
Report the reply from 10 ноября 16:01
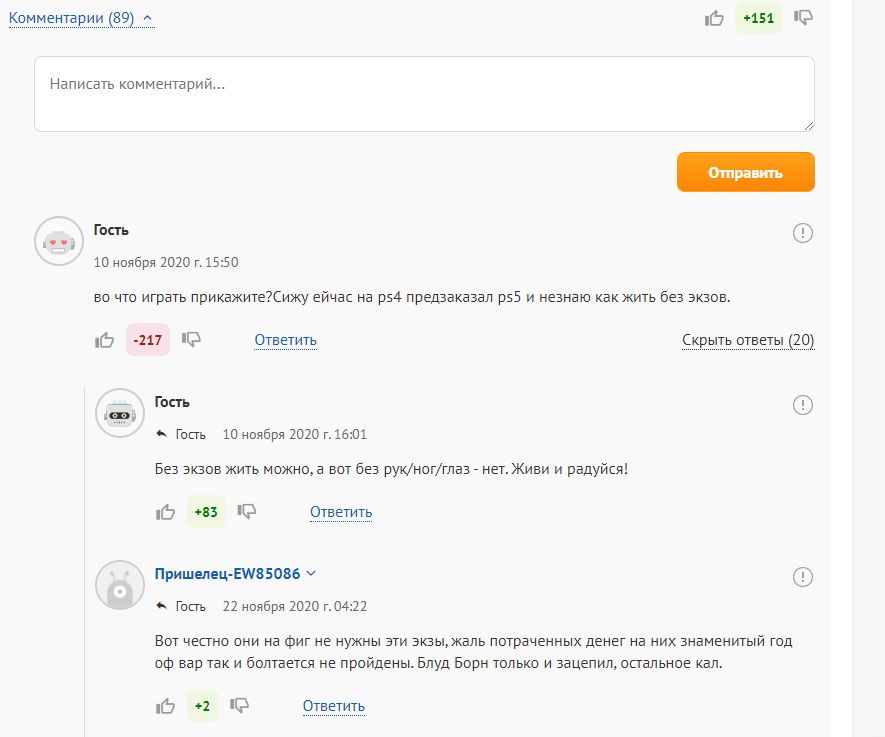click(x=803, y=405)
